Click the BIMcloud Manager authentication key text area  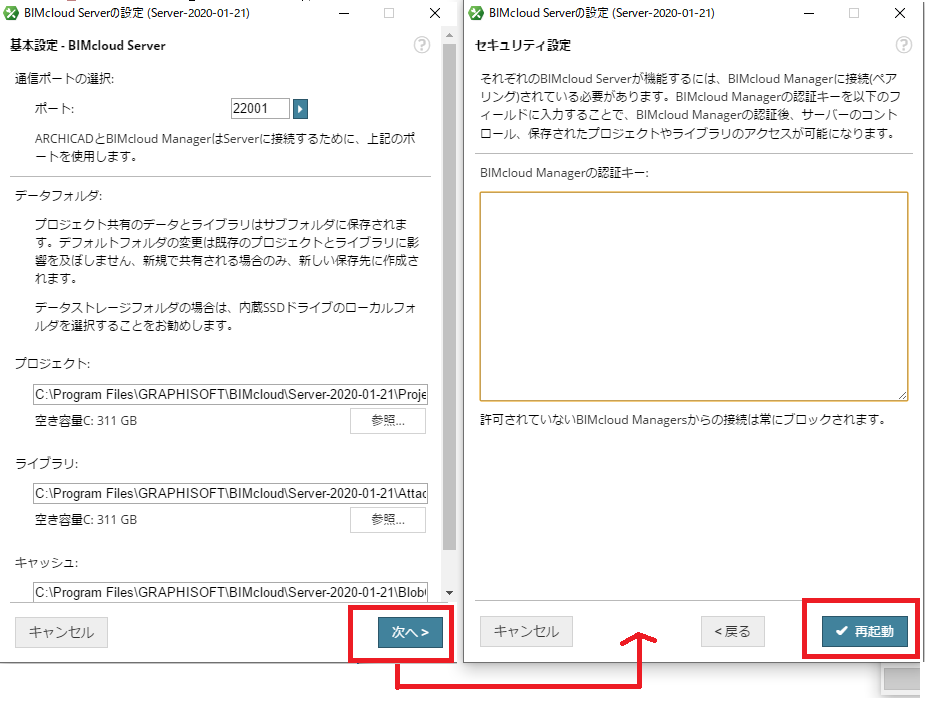pyautogui.click(x=694, y=297)
